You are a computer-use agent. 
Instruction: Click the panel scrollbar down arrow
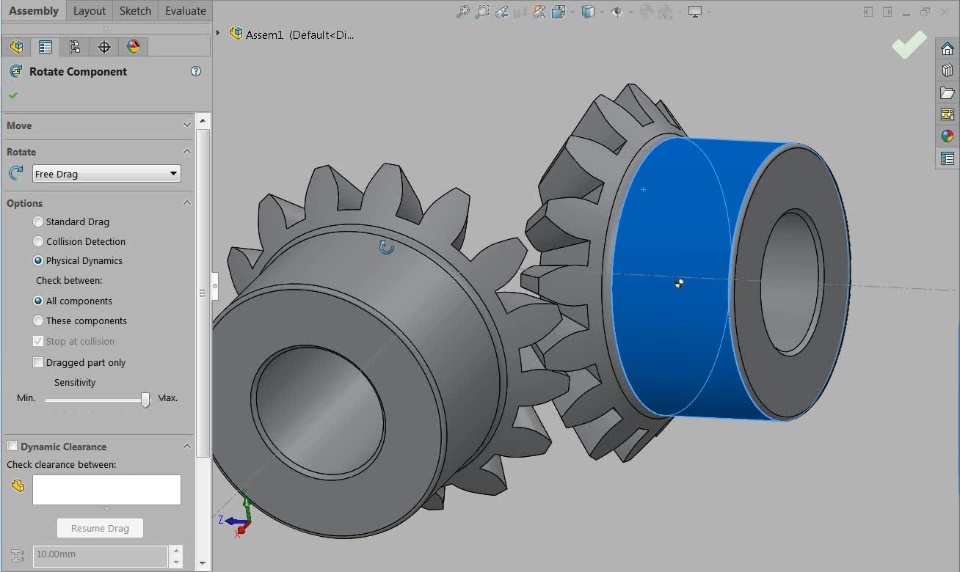click(203, 563)
